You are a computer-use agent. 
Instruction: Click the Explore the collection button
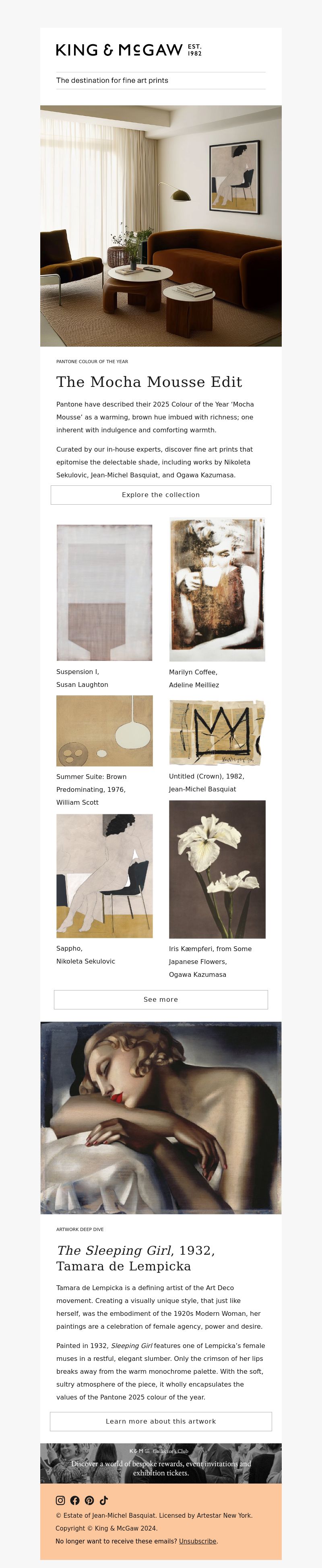161,495
